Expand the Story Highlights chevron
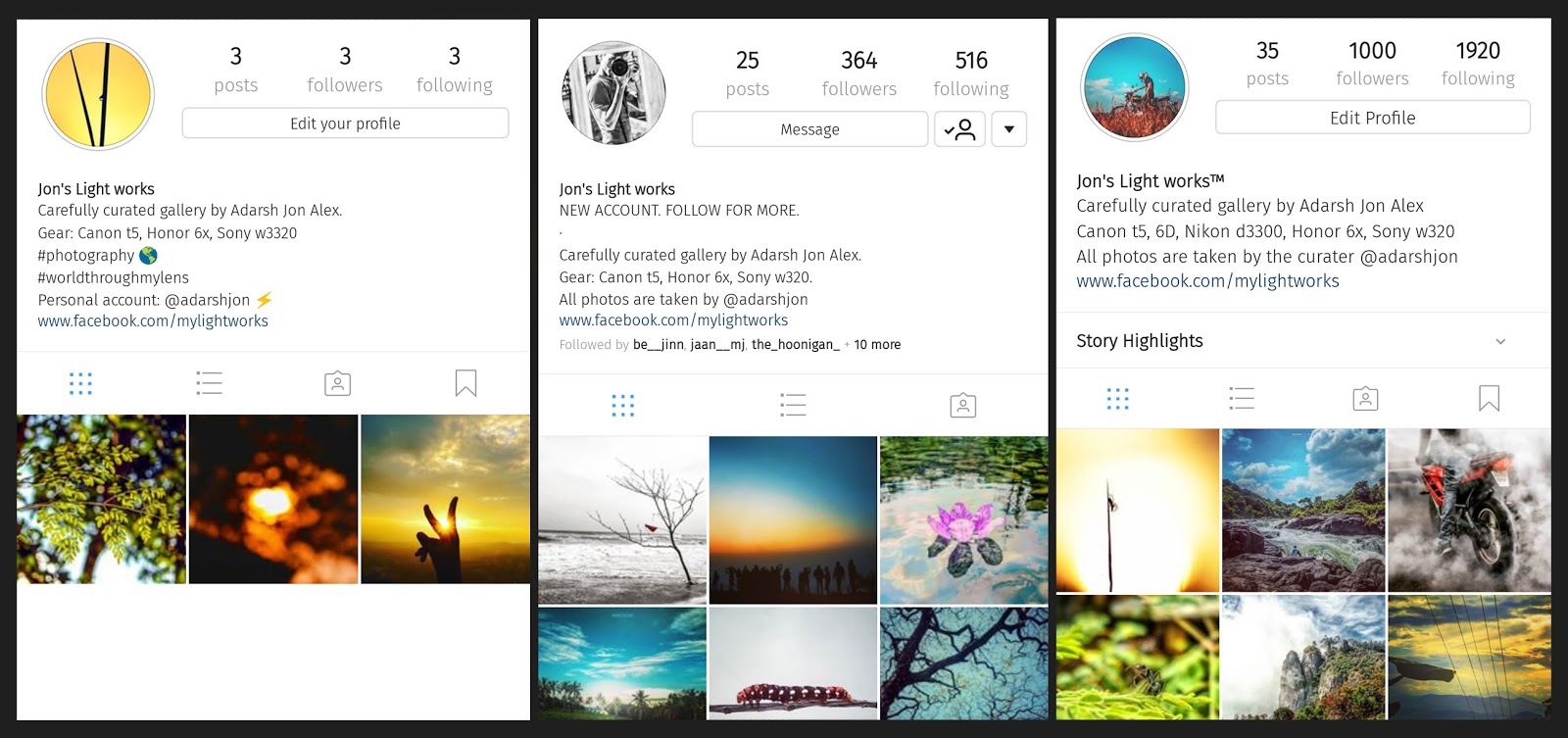 point(1500,341)
